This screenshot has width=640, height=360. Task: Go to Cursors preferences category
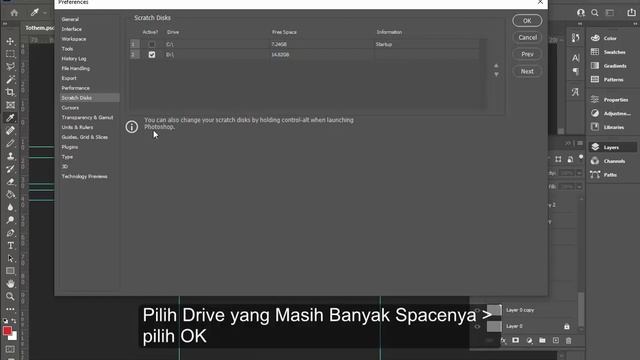pos(70,107)
